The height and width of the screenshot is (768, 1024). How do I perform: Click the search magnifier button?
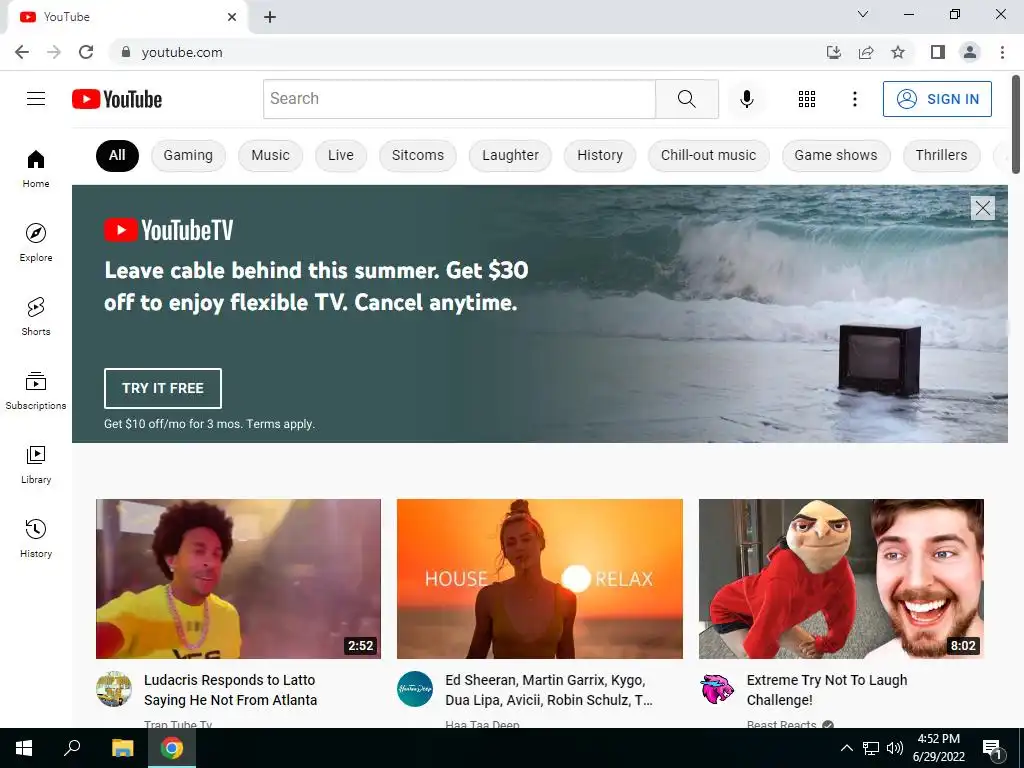(x=686, y=99)
